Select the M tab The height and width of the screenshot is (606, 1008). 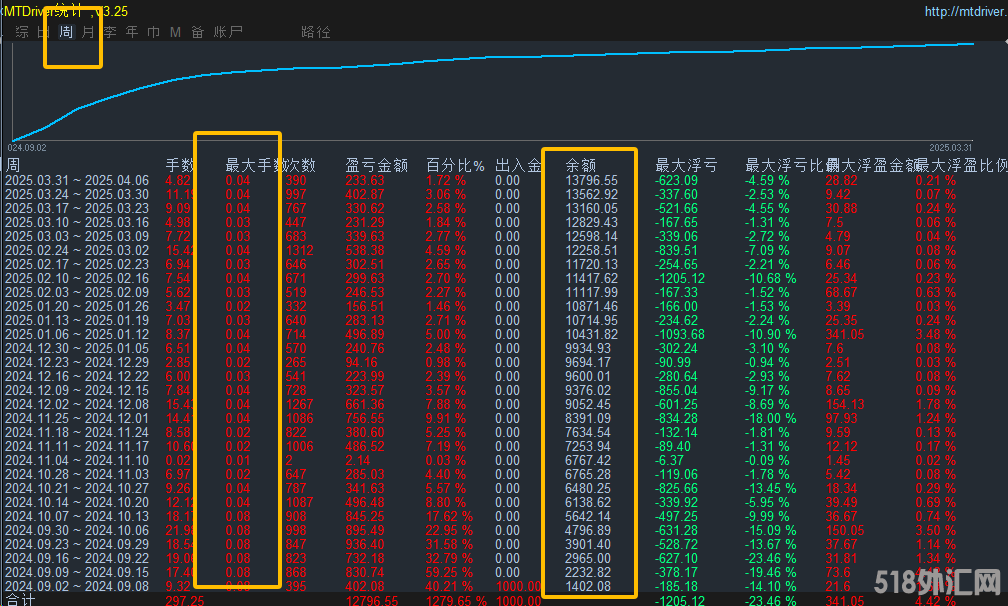pos(176,31)
